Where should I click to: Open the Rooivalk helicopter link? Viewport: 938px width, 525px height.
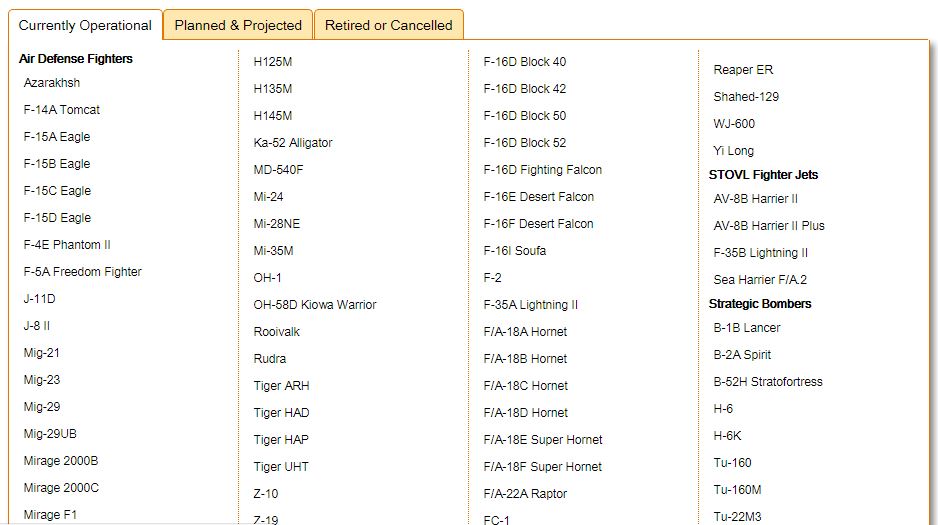coord(277,332)
